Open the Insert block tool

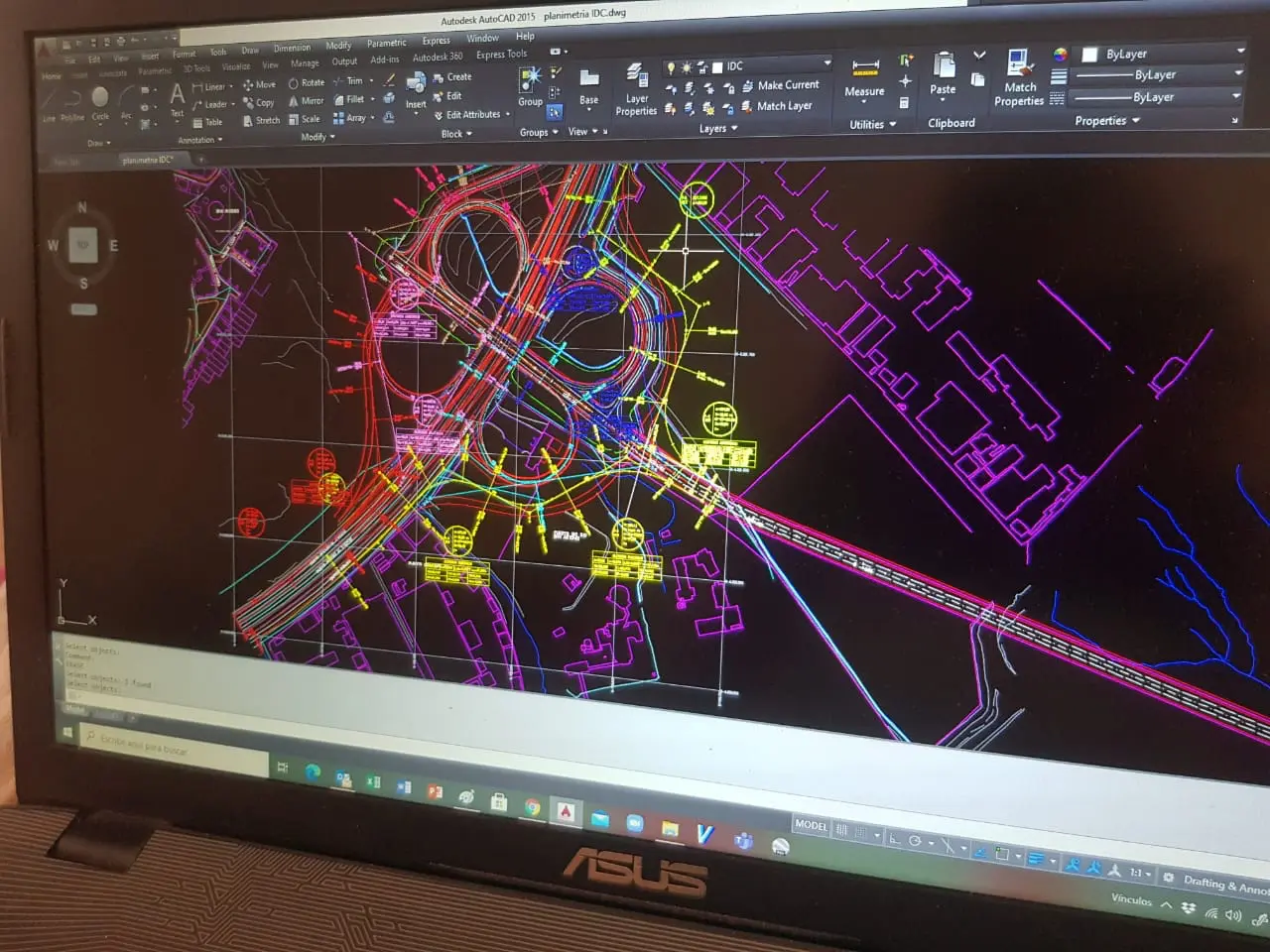416,89
